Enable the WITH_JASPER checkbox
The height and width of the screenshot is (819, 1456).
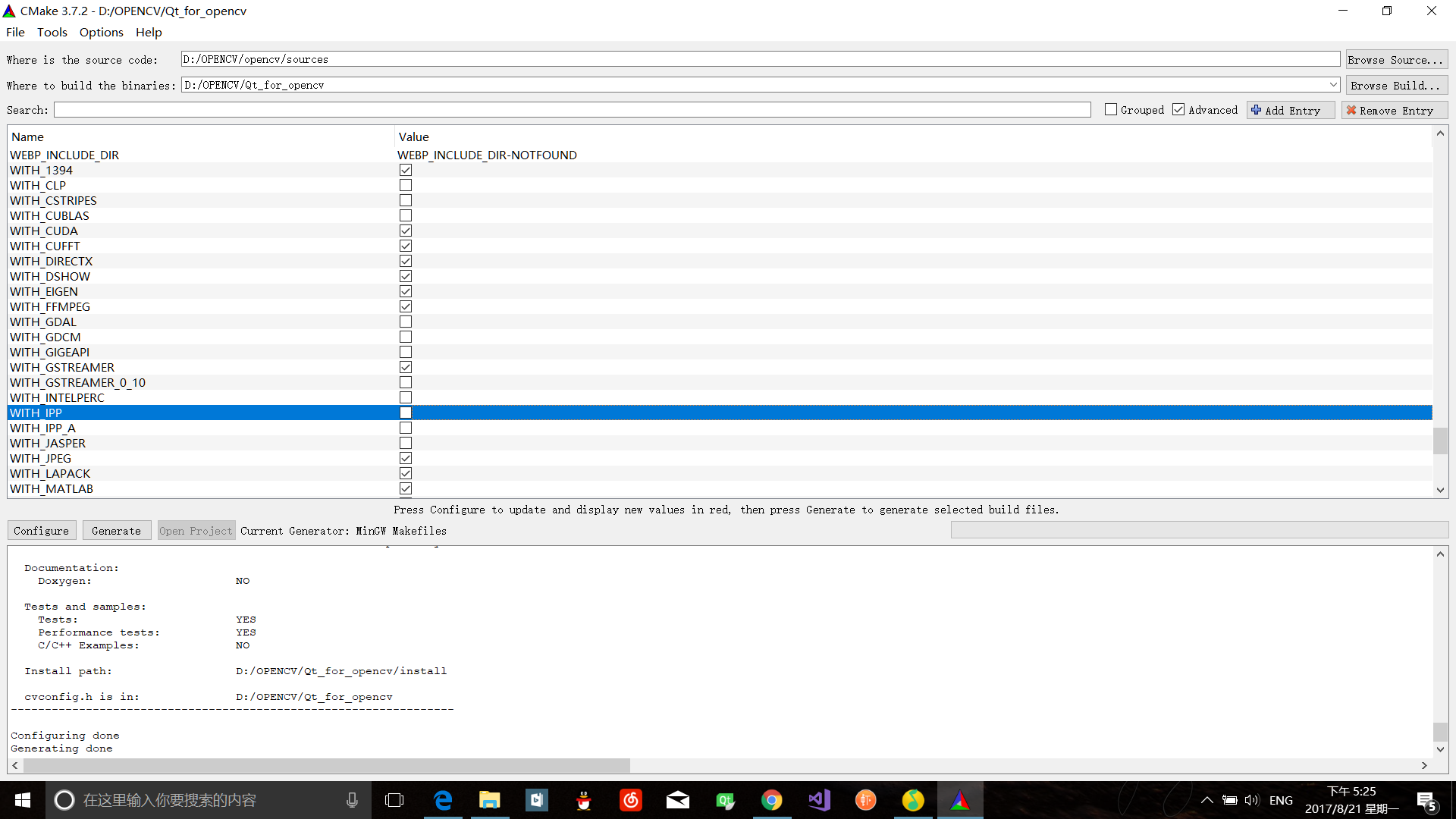pyautogui.click(x=406, y=443)
